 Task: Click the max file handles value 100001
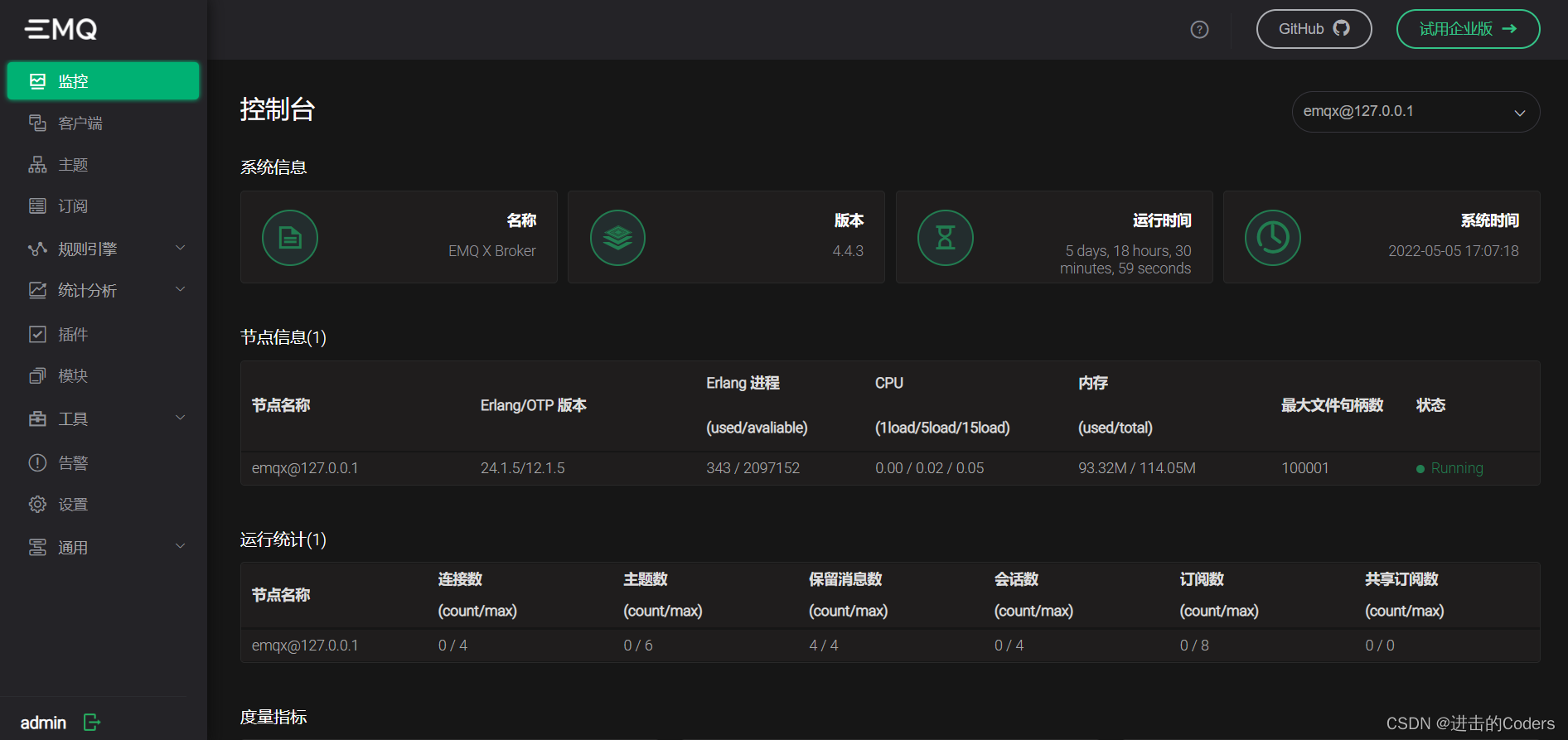pyautogui.click(x=1305, y=468)
